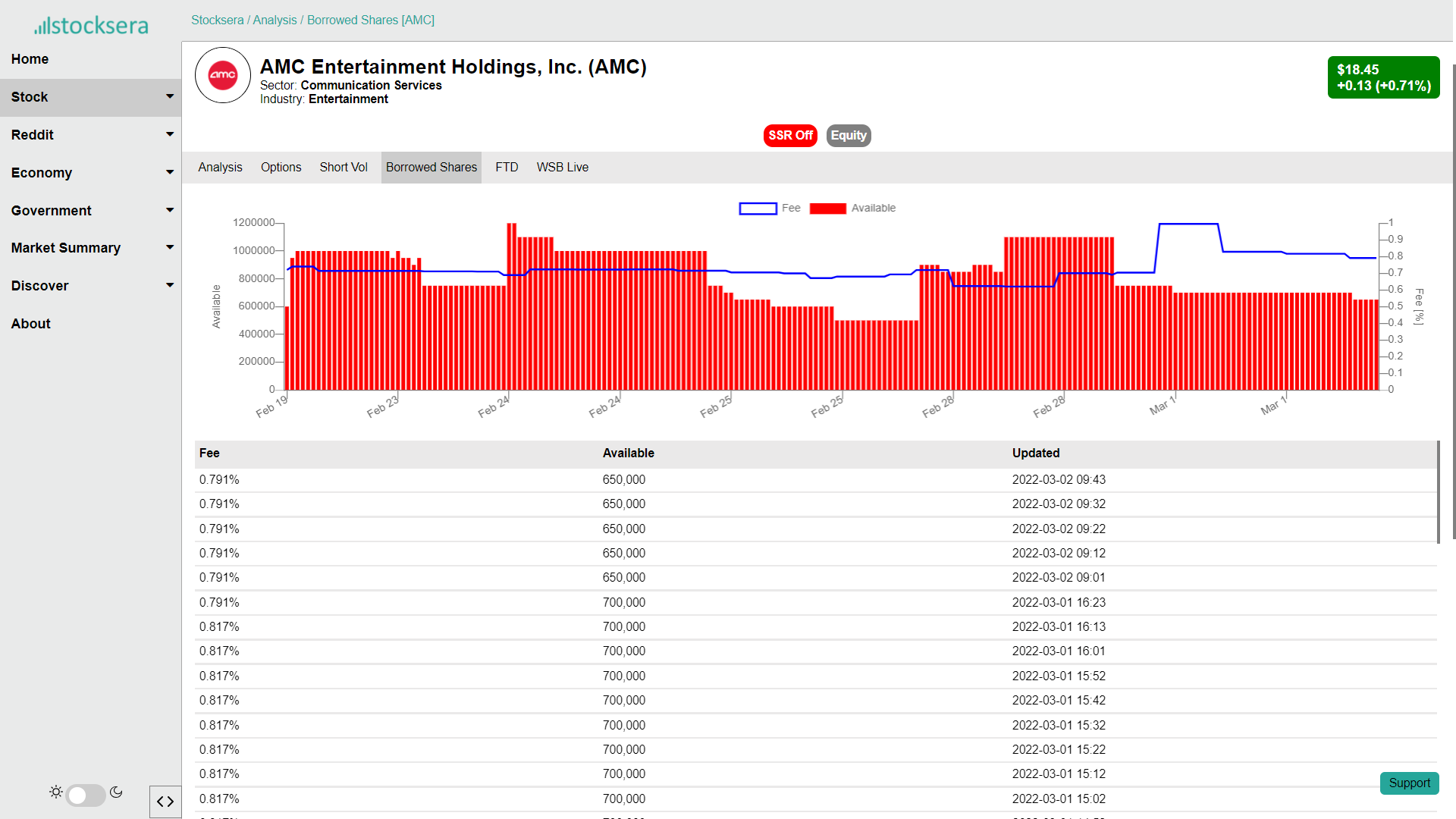Click the Stocksera logo
The height and width of the screenshot is (819, 1456).
pos(91,25)
